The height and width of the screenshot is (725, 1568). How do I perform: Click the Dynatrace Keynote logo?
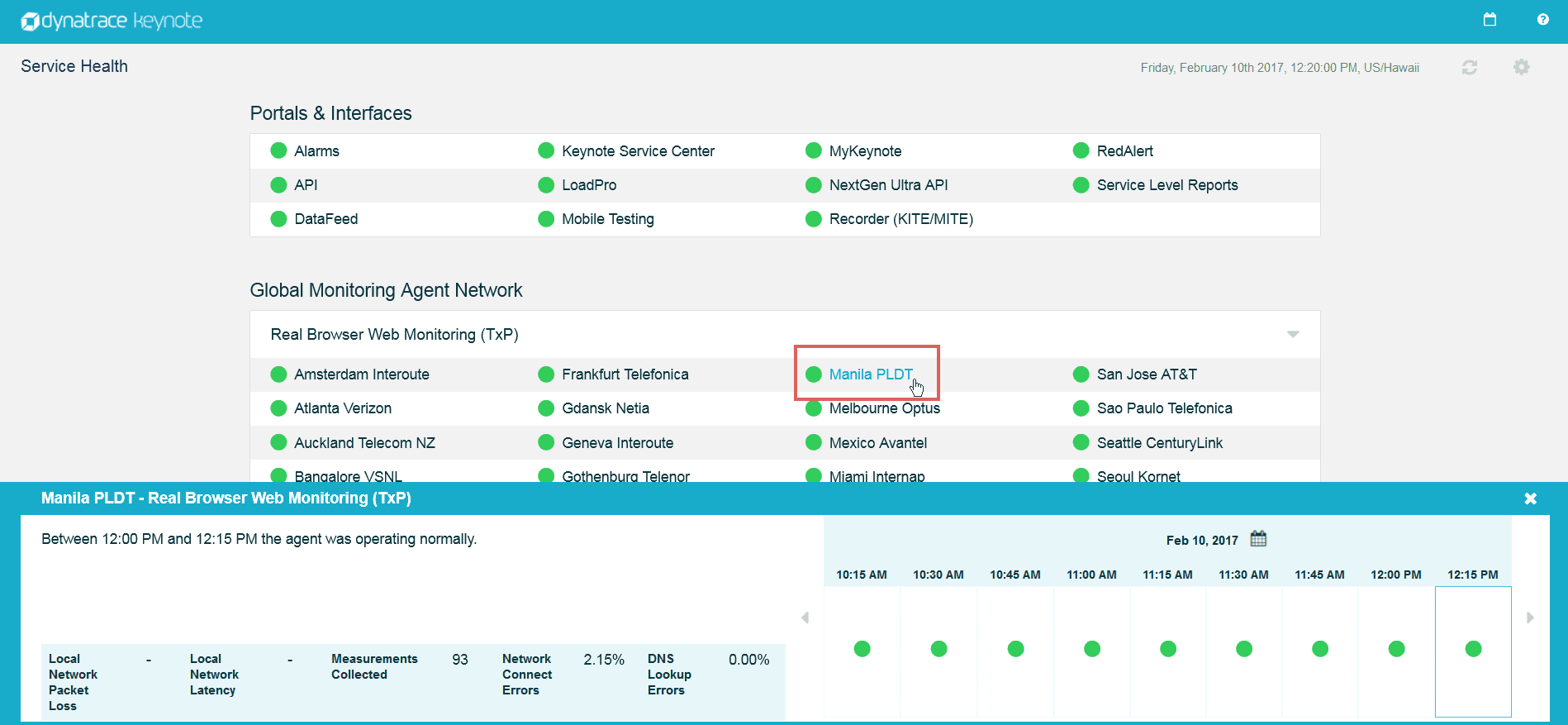pos(112,21)
